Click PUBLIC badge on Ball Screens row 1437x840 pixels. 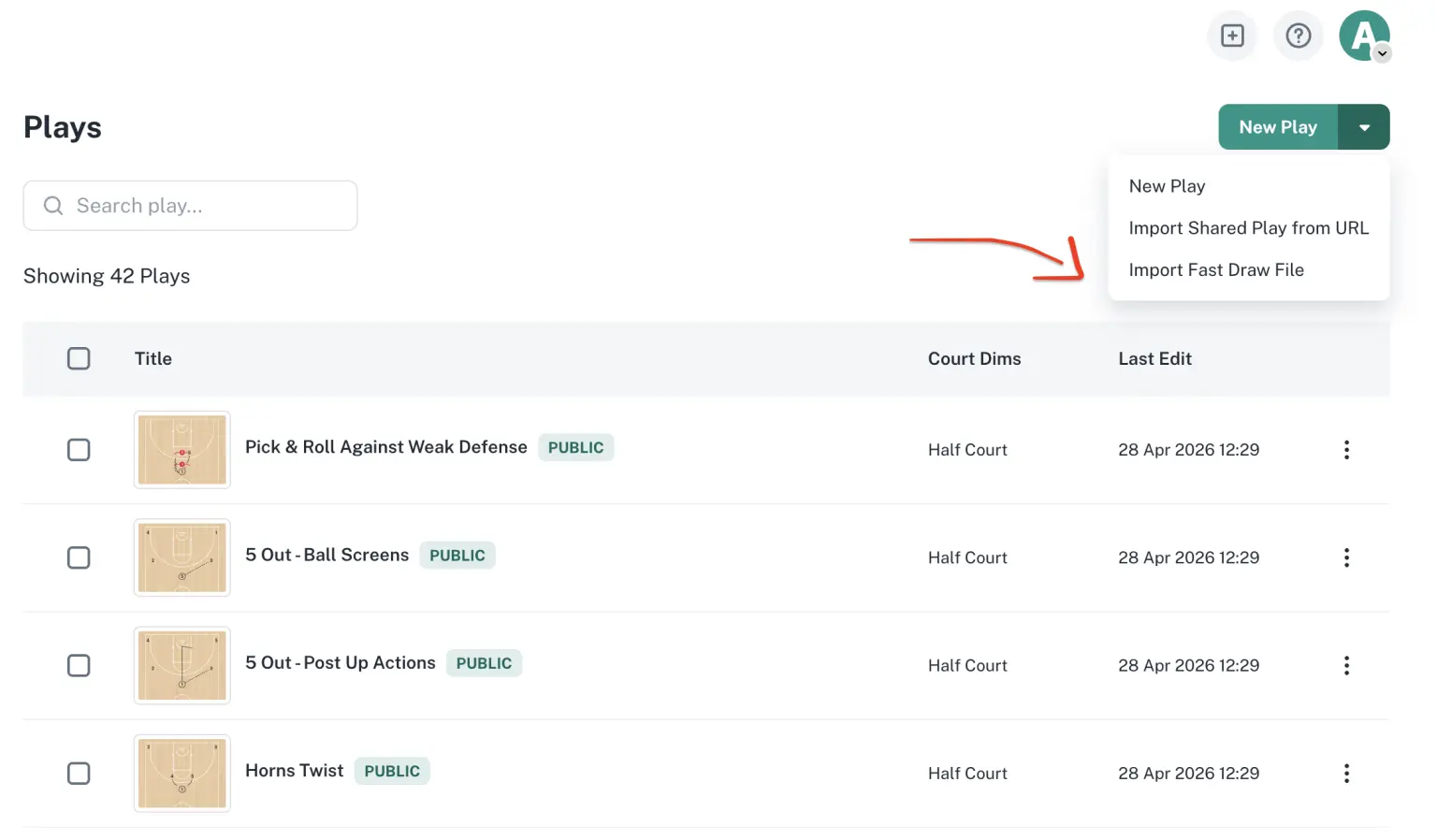click(x=457, y=555)
